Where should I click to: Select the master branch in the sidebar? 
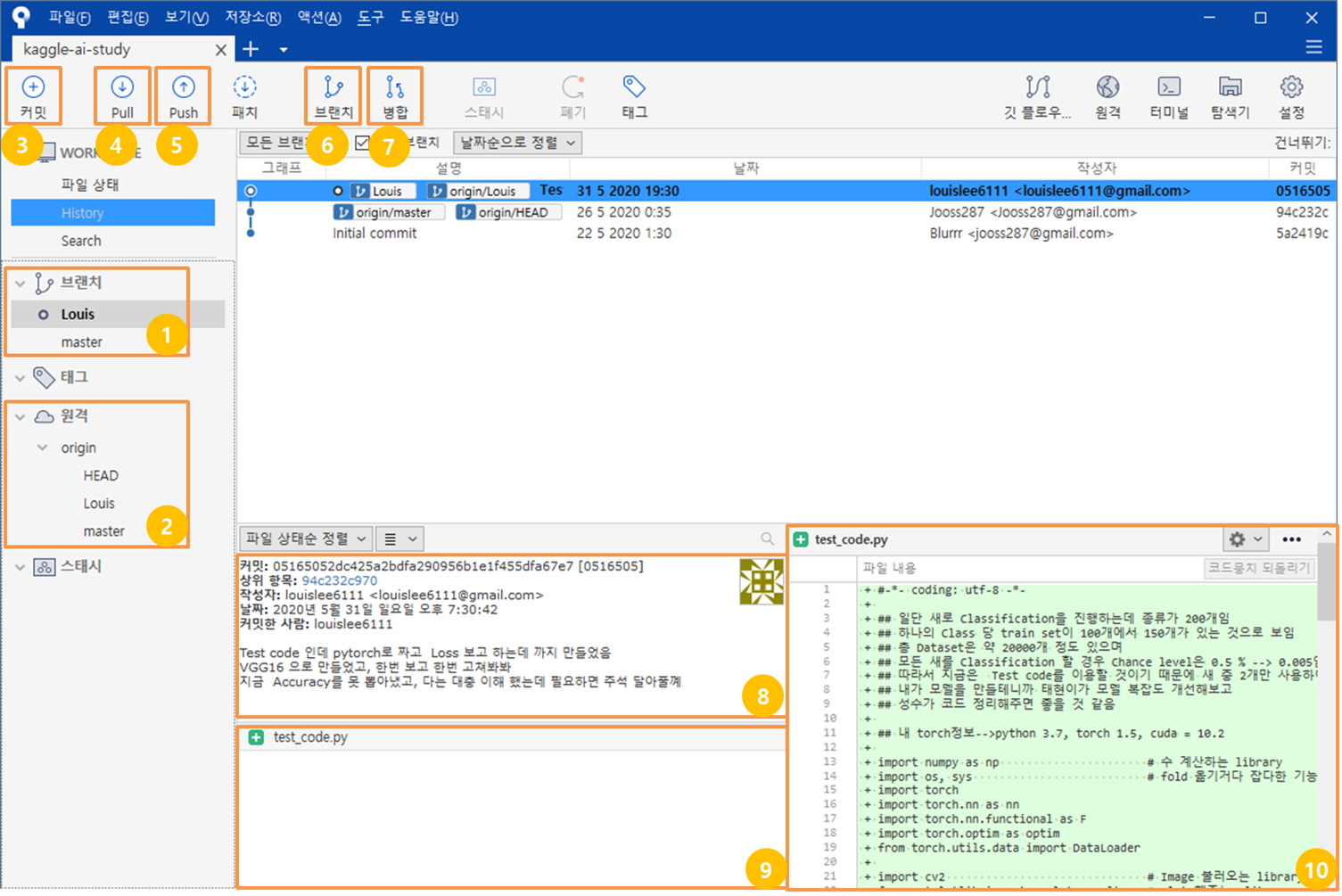click(x=82, y=341)
